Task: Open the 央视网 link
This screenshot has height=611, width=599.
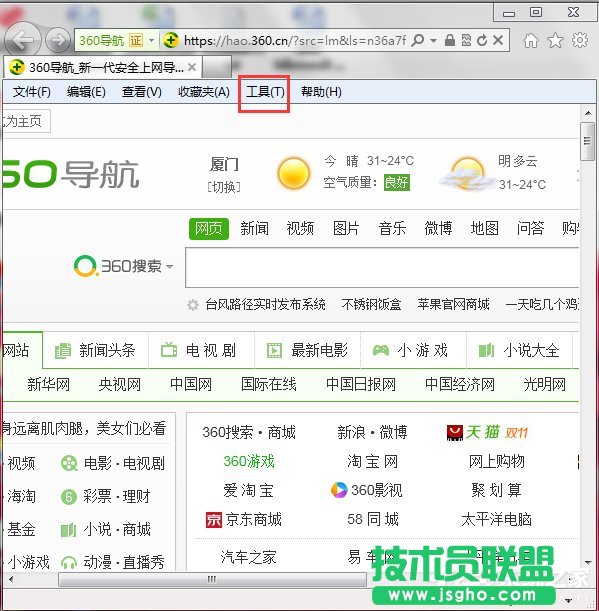Action: [120, 385]
